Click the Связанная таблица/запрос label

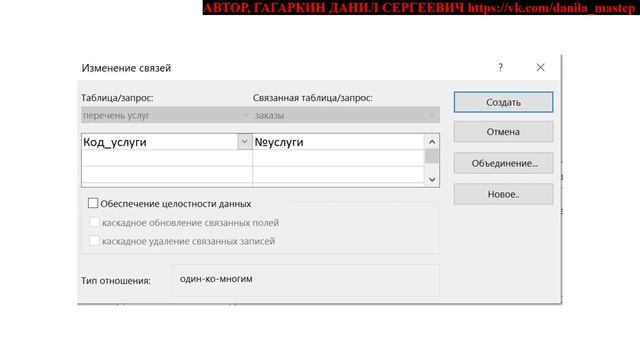313,98
